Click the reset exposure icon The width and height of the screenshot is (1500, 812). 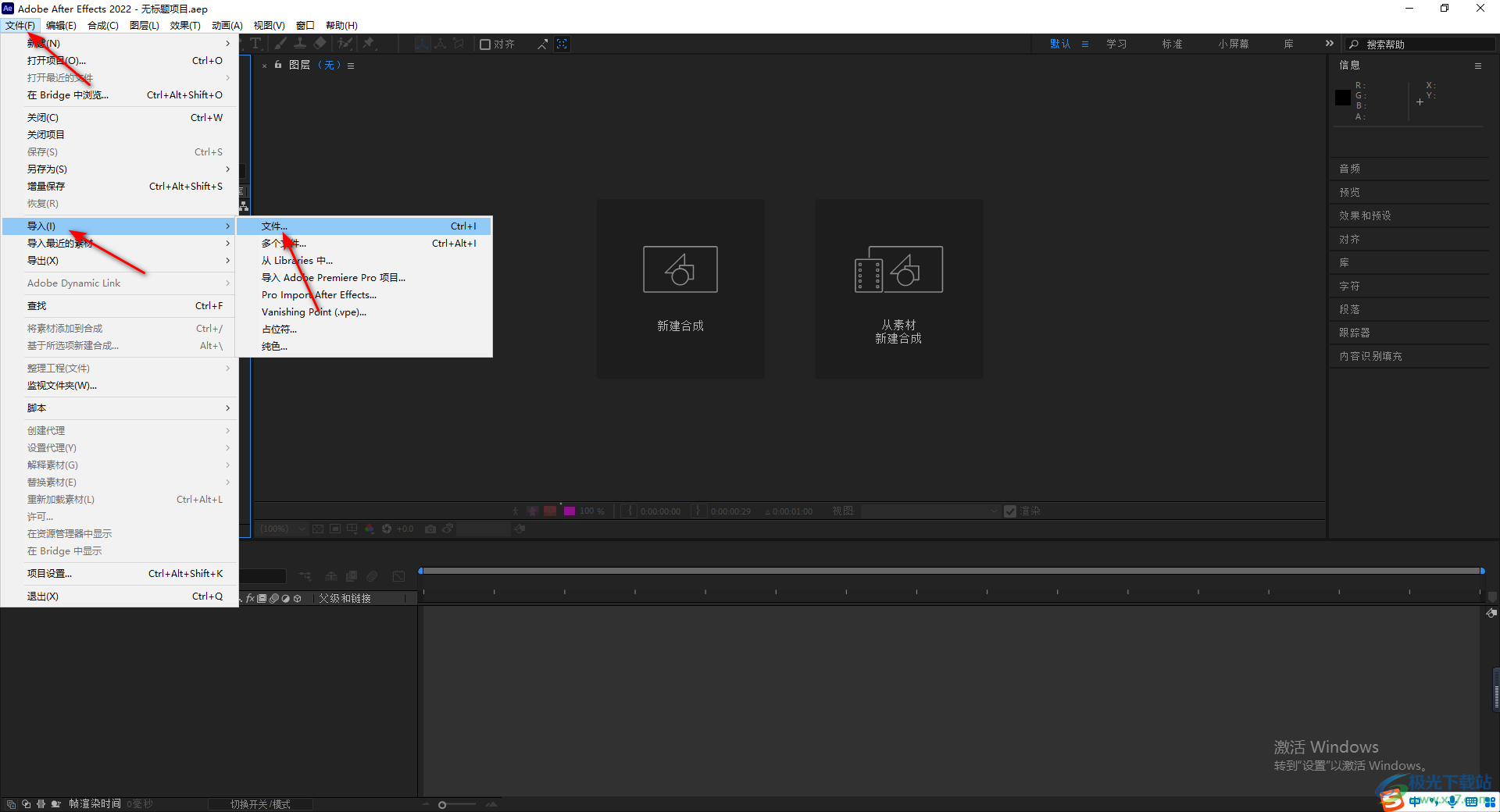point(387,529)
